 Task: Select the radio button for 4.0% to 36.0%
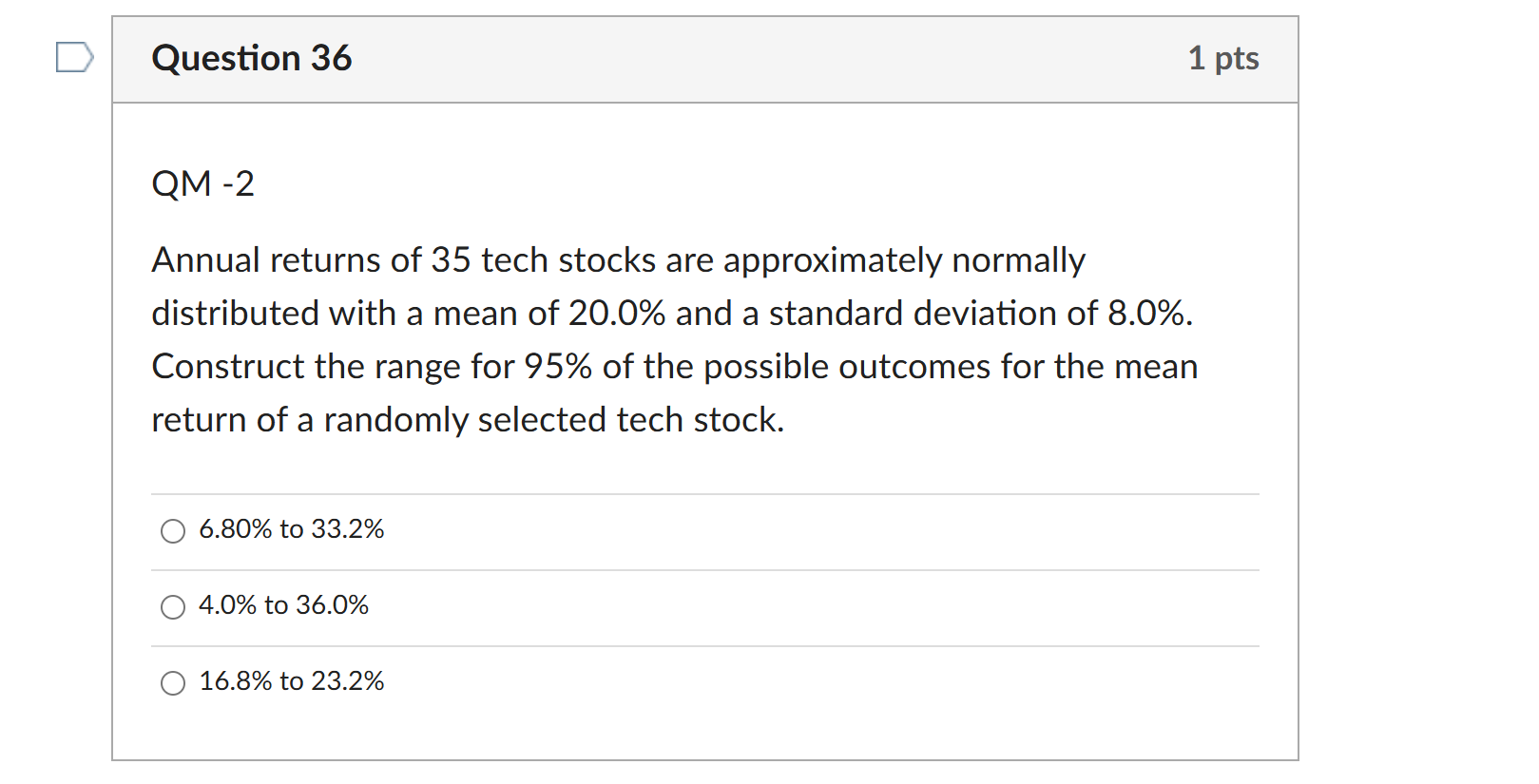[172, 606]
